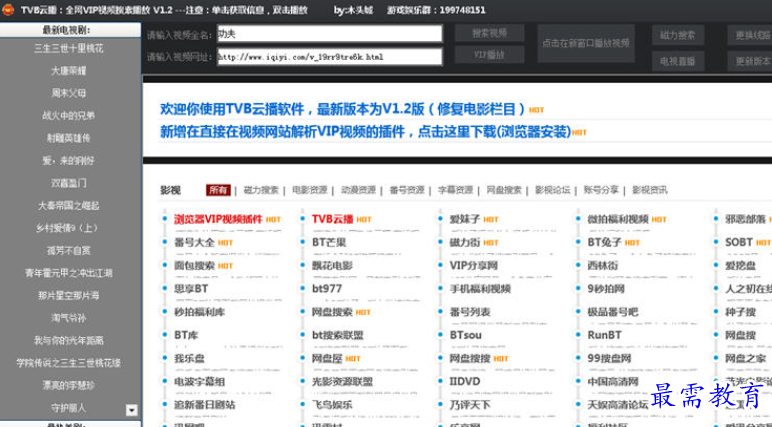
Task: Open the 网盘搜索 category tab
Action: pos(504,190)
